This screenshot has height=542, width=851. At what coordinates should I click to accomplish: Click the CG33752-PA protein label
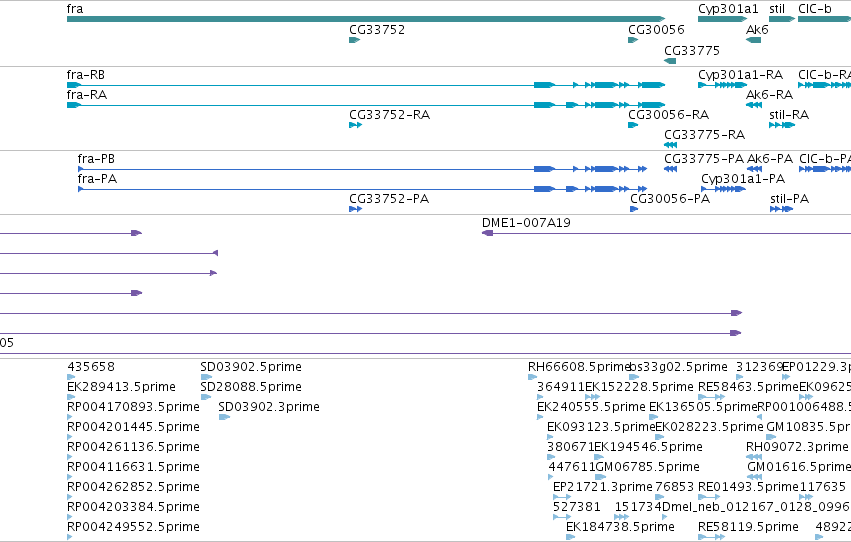(x=389, y=199)
